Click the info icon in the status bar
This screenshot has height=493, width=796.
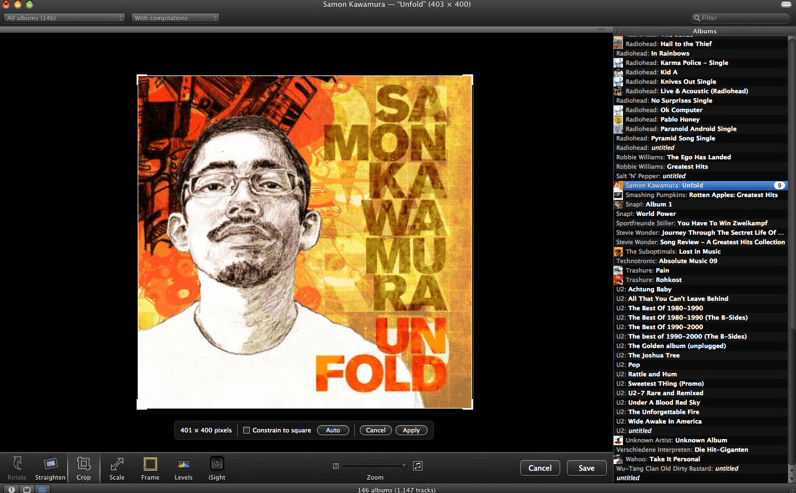(11, 489)
